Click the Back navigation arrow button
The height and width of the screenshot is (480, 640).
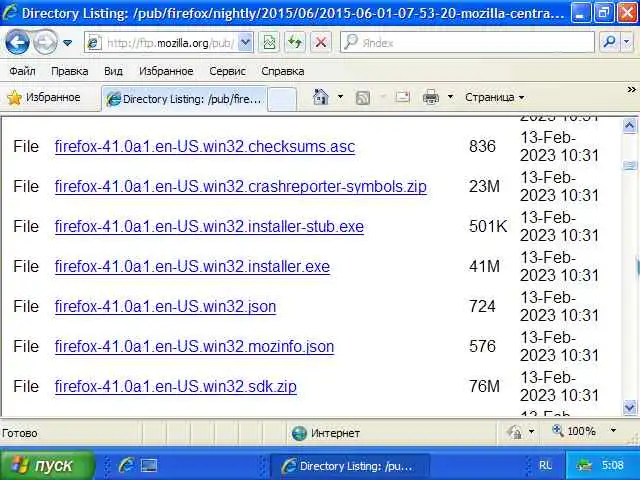click(x=17, y=42)
